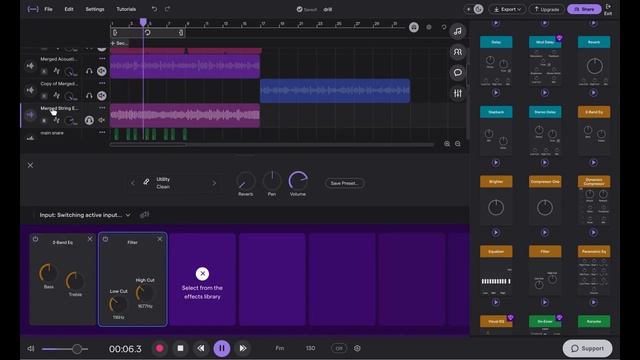640x360 pixels.
Task: Mute the Merged String track
Action: 102,120
